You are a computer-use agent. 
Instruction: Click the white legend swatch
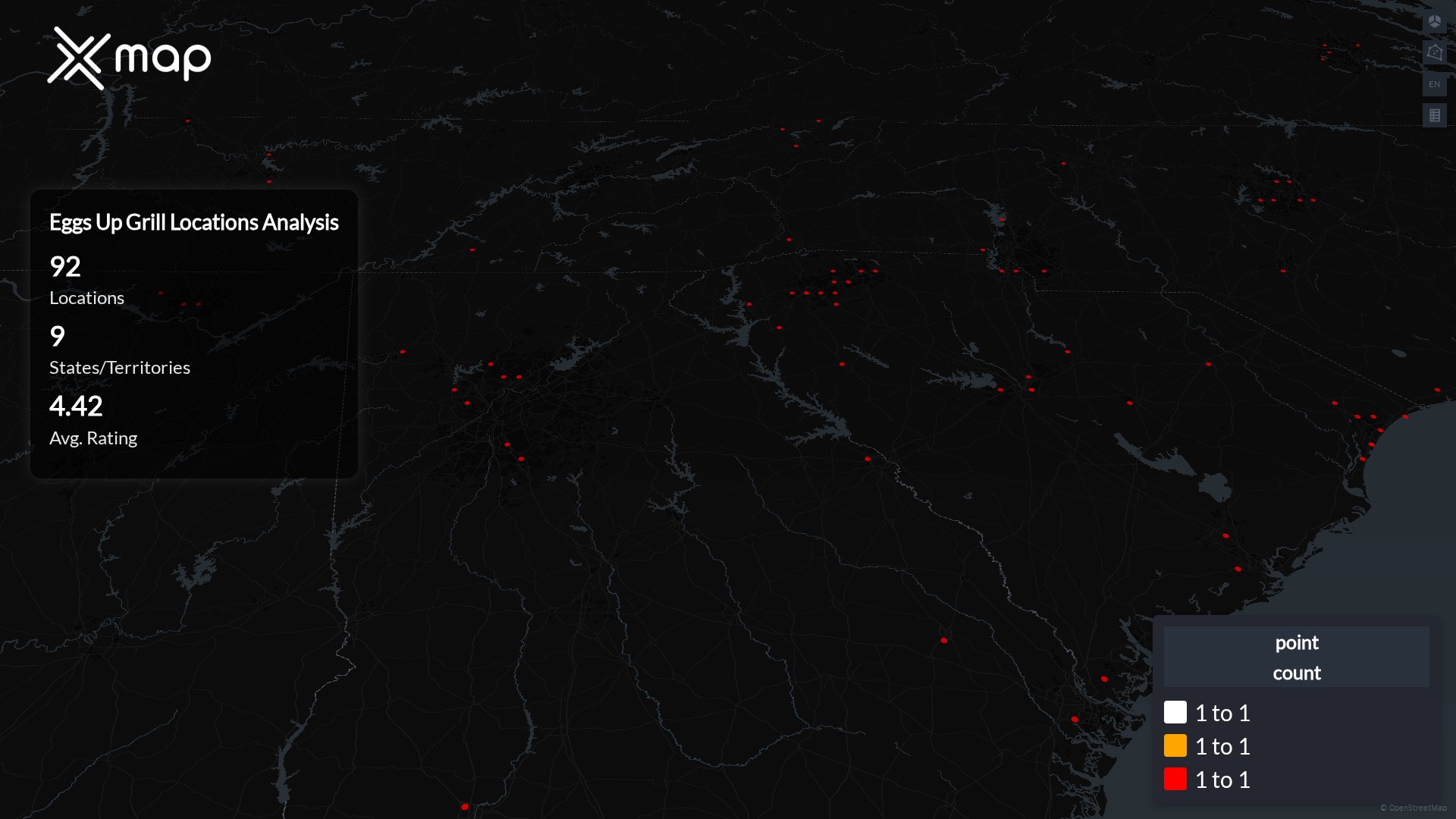click(x=1175, y=712)
